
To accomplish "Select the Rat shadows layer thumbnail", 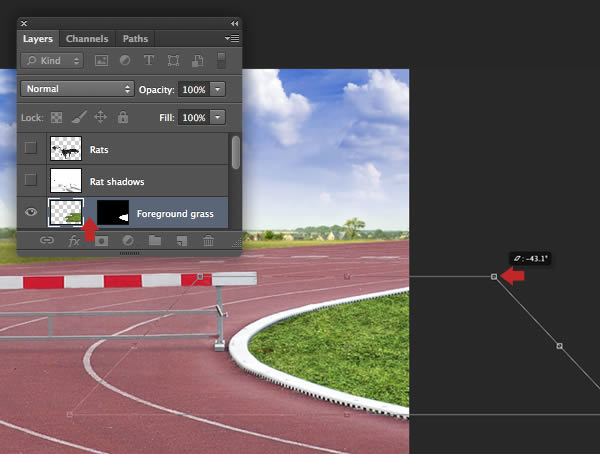I will pyautogui.click(x=66, y=180).
